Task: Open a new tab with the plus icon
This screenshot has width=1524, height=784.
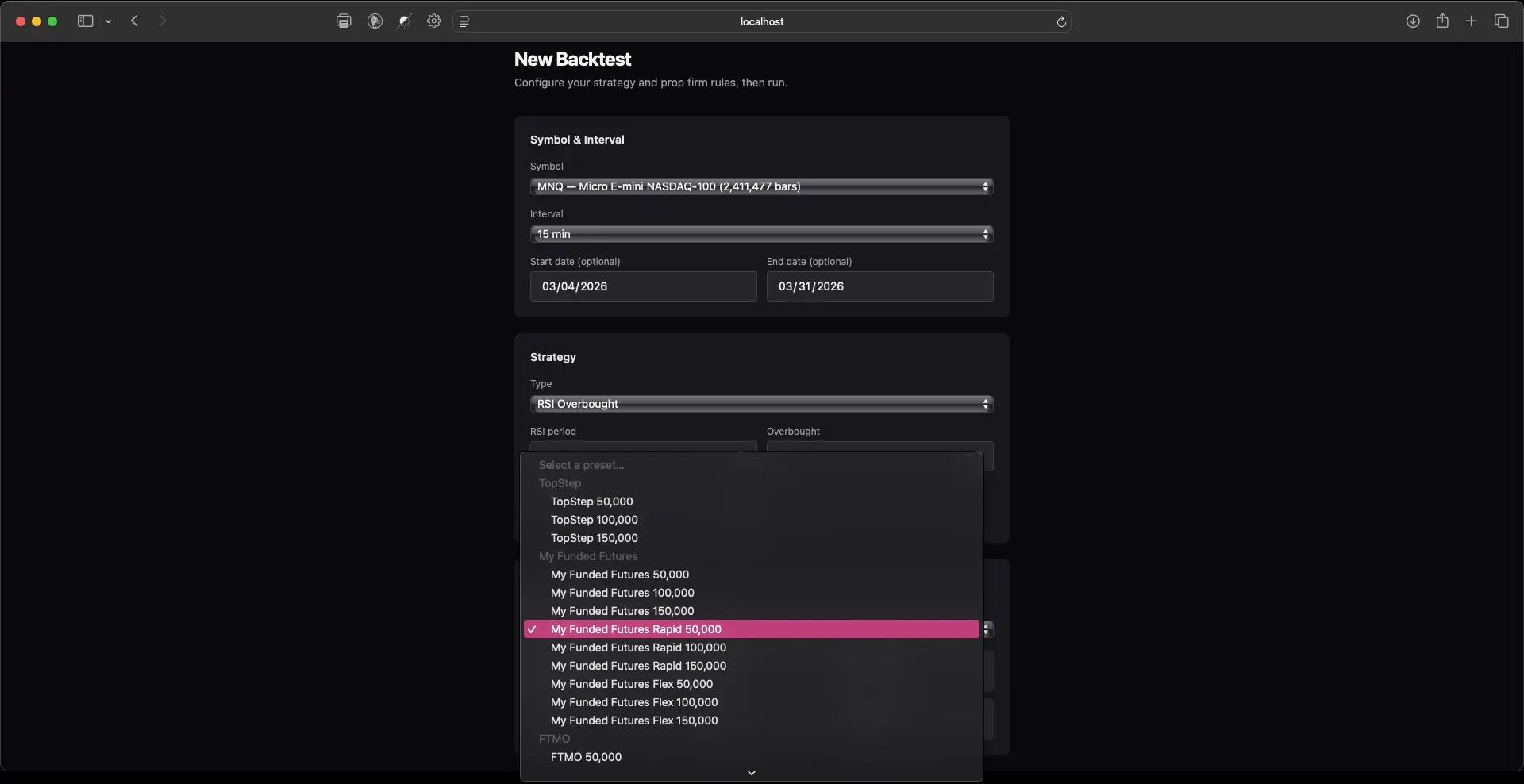Action: (x=1472, y=21)
